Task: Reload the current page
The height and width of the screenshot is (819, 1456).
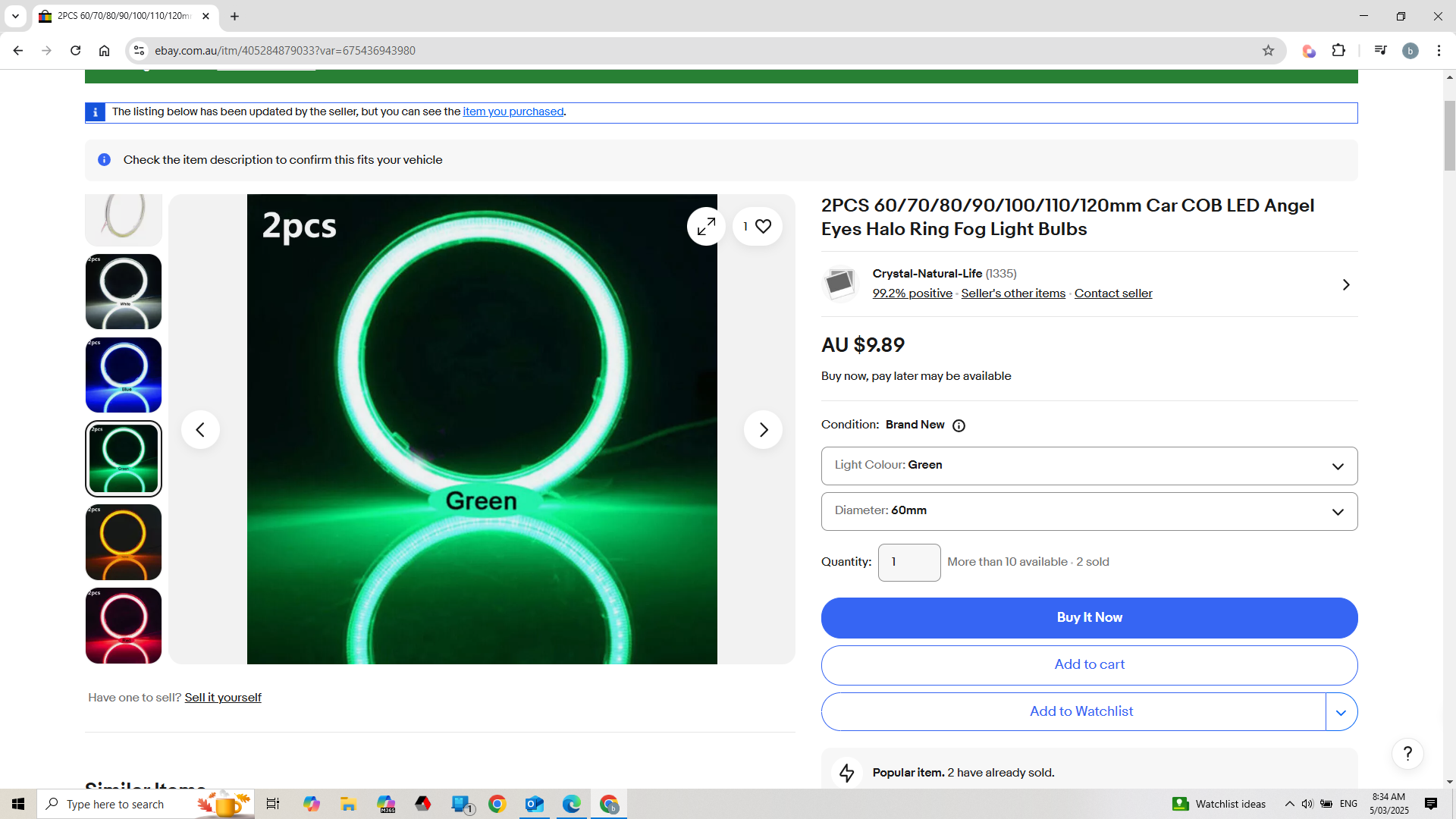Action: pyautogui.click(x=75, y=51)
